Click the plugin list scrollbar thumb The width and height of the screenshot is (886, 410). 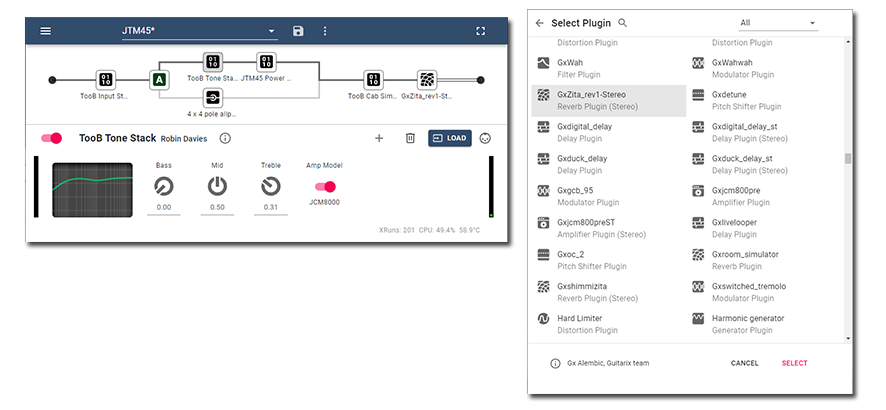pos(848,159)
